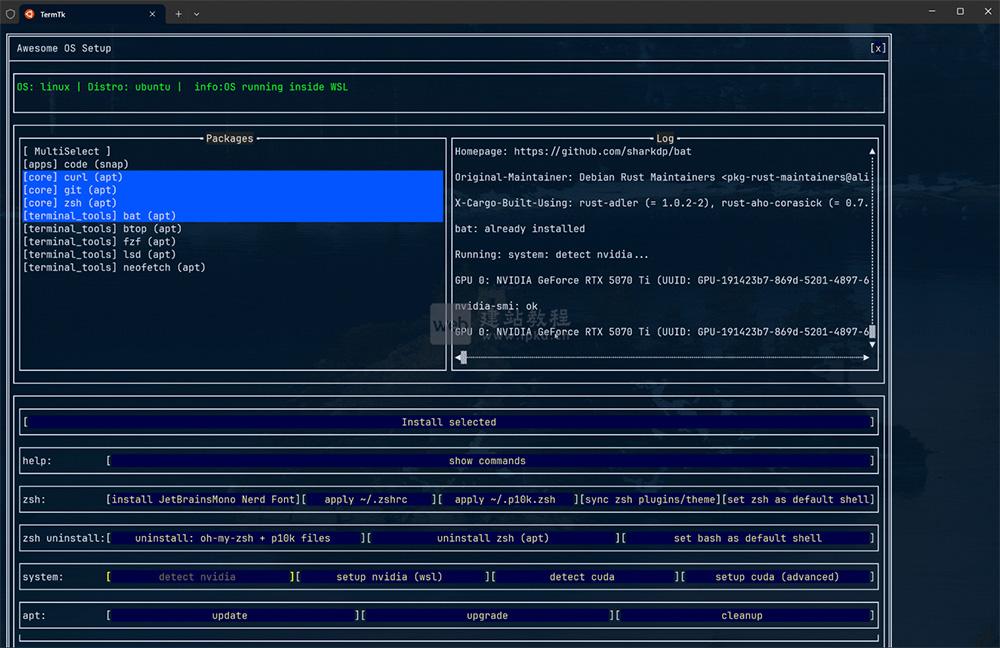This screenshot has width=1000, height=648.
Task: Select the [terminal_tools] btop (apt) package
Action: pos(102,229)
